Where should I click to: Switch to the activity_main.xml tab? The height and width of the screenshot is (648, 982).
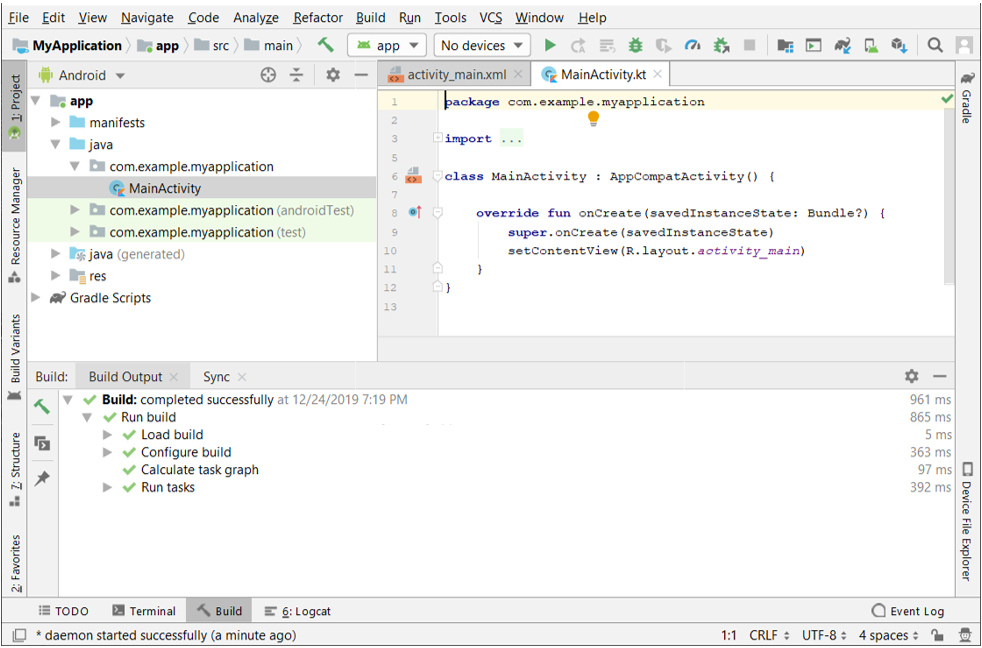click(x=456, y=75)
